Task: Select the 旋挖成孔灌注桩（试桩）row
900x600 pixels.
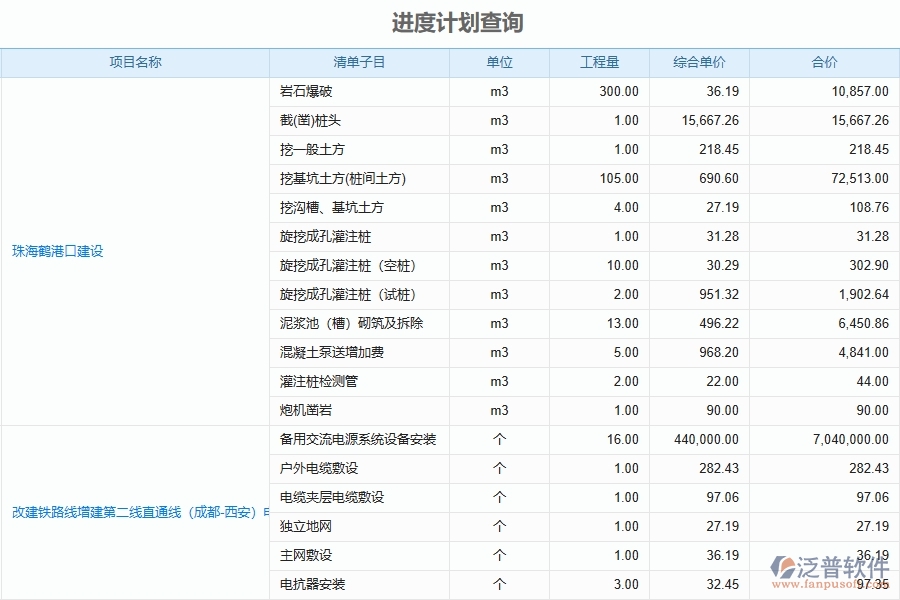Action: coord(344,294)
